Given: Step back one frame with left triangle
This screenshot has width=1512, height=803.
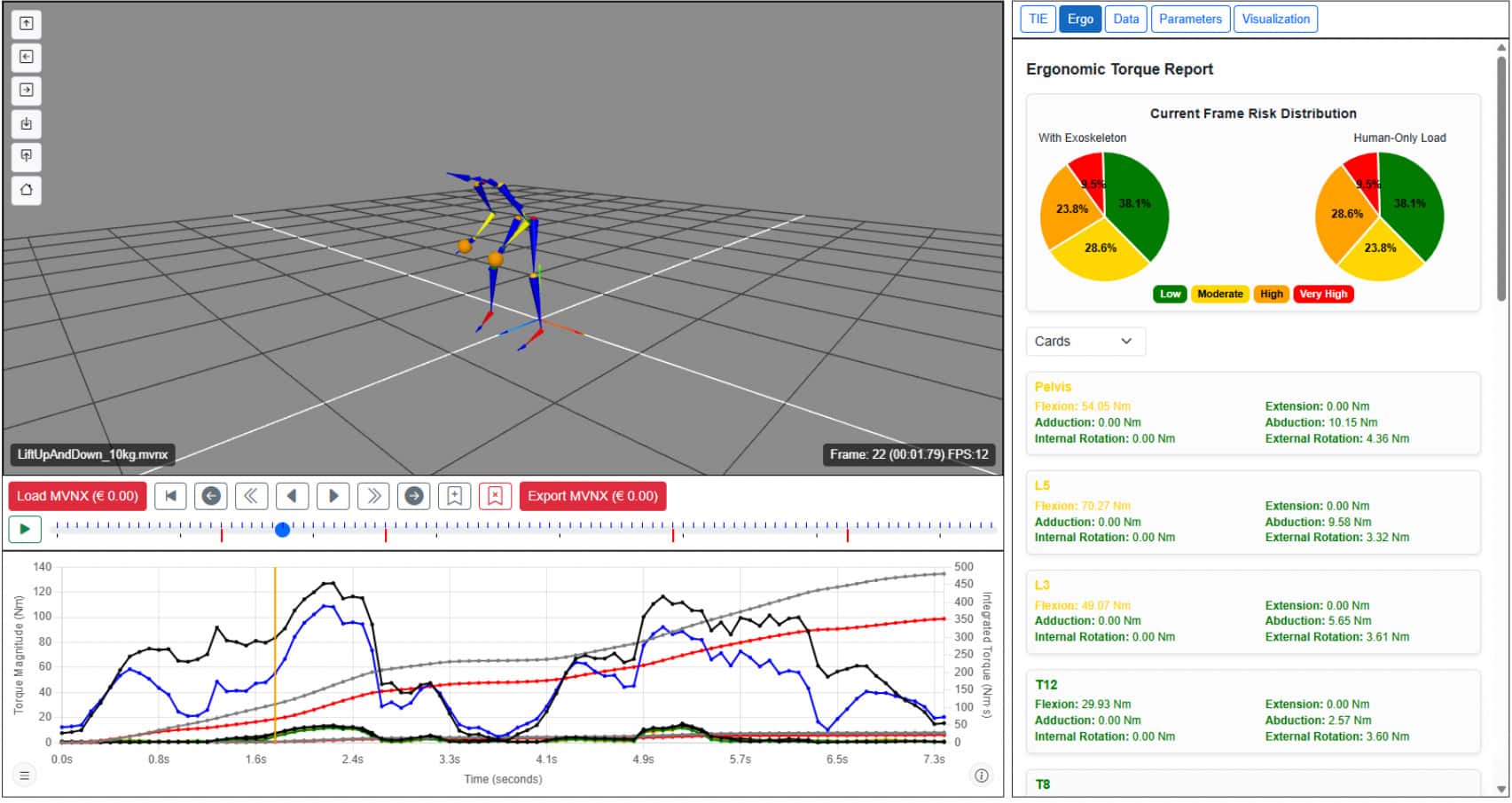Looking at the screenshot, I should pos(292,496).
